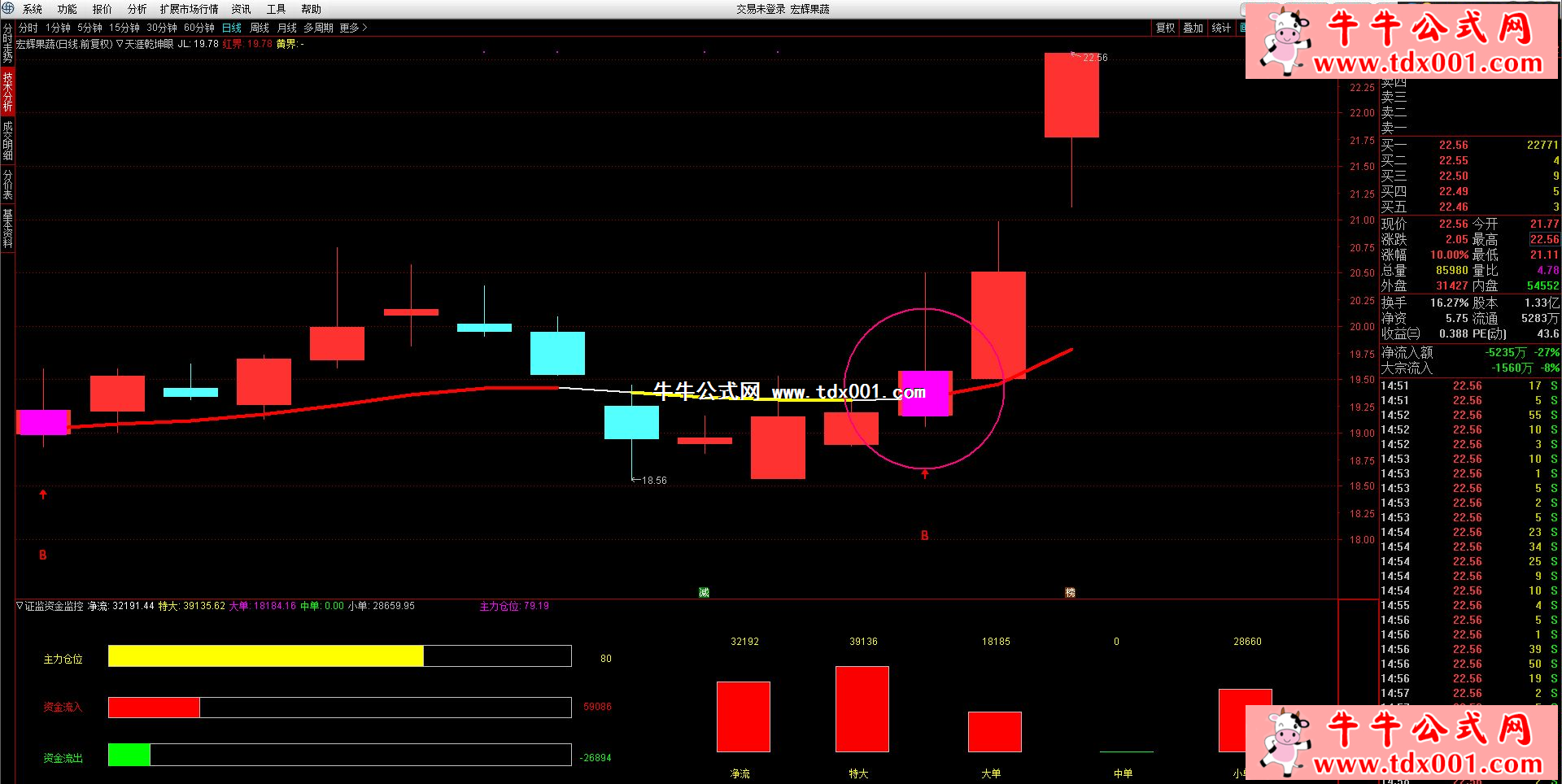
Task: Click the 买四 price 22.49 row
Action: [1470, 191]
